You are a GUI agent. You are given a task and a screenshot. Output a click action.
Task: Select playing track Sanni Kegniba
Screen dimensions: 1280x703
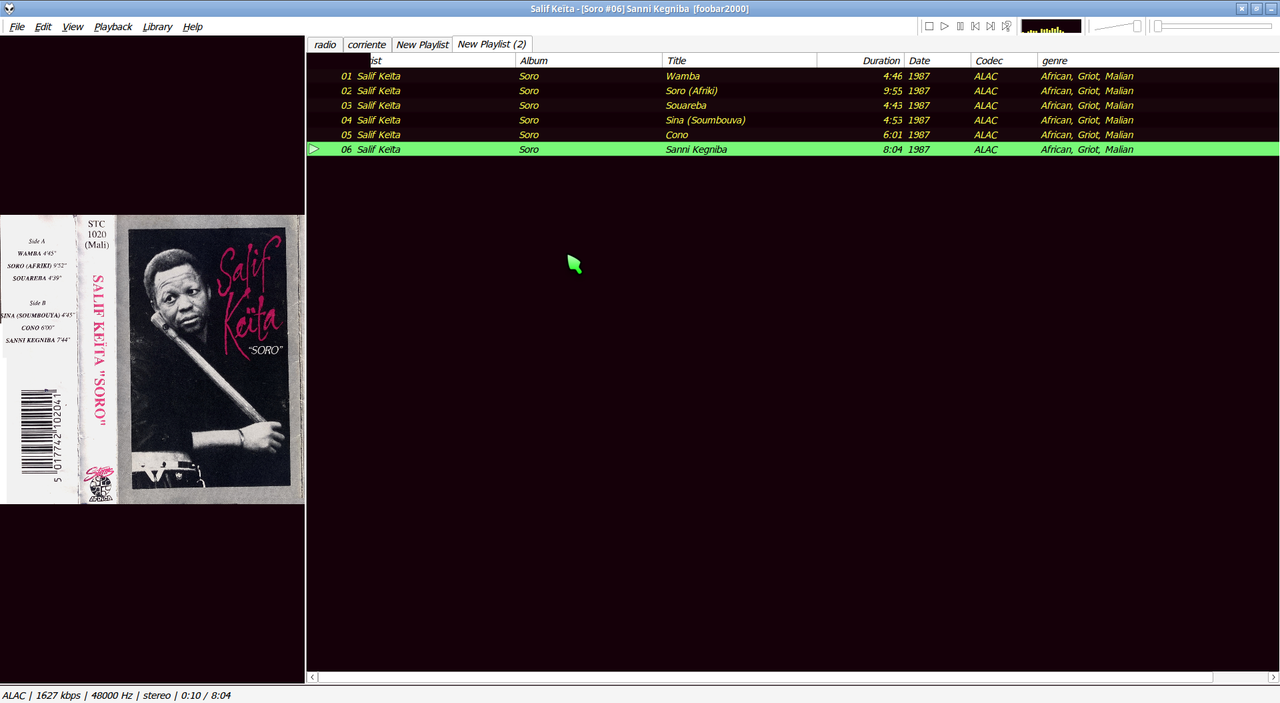point(793,149)
